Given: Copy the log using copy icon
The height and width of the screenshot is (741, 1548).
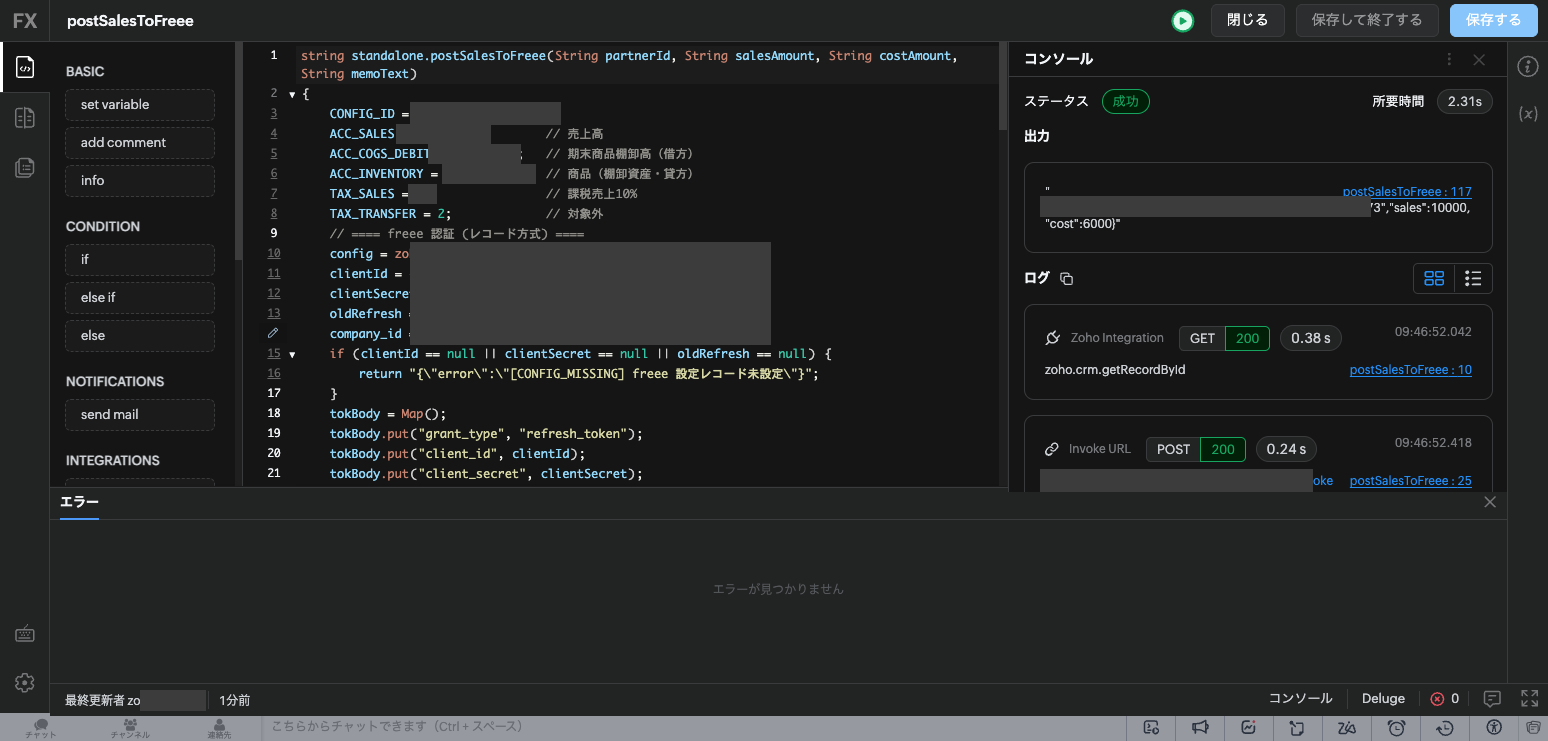Looking at the screenshot, I should pyautogui.click(x=1066, y=279).
